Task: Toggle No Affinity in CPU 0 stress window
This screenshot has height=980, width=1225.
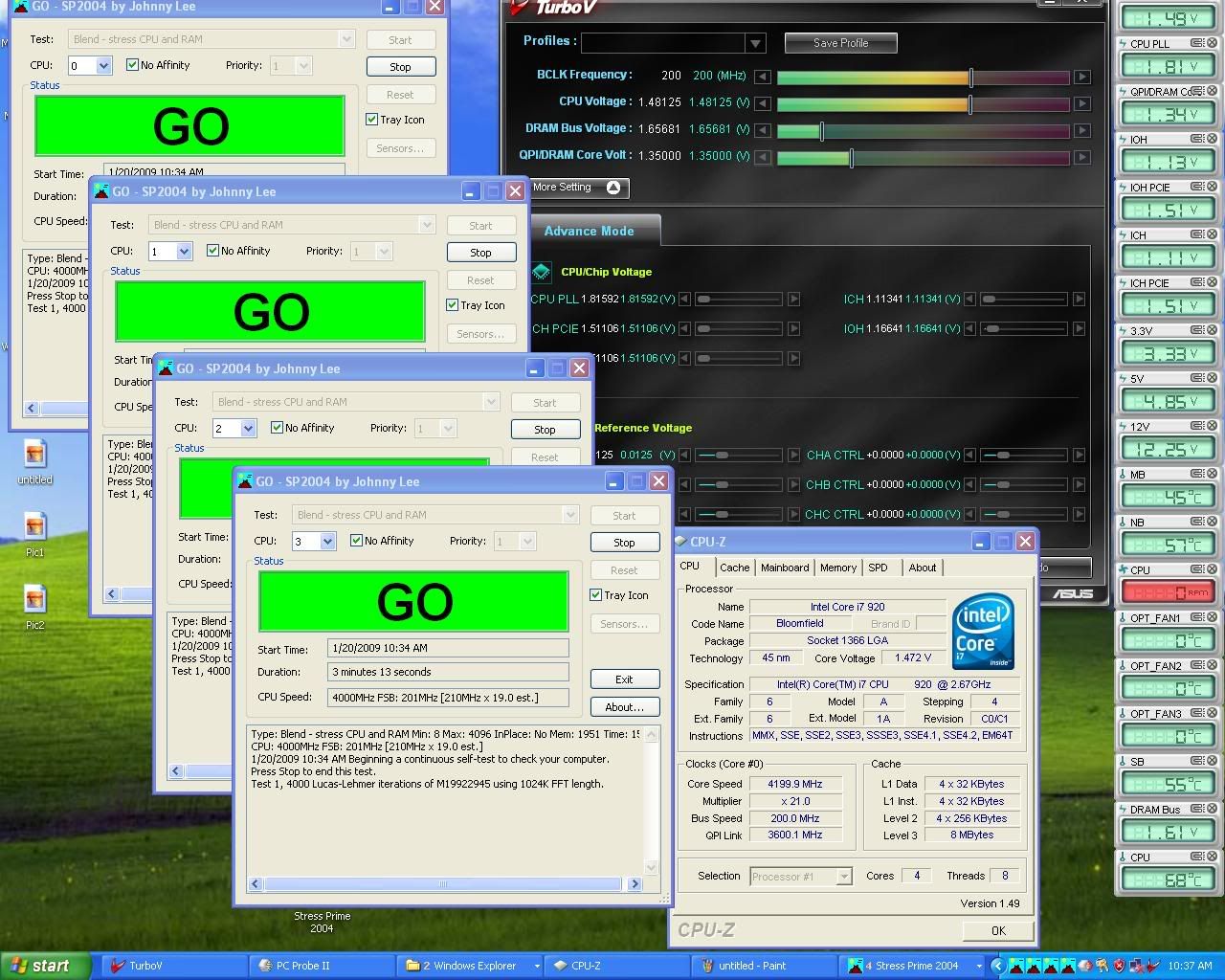Action: tap(132, 65)
